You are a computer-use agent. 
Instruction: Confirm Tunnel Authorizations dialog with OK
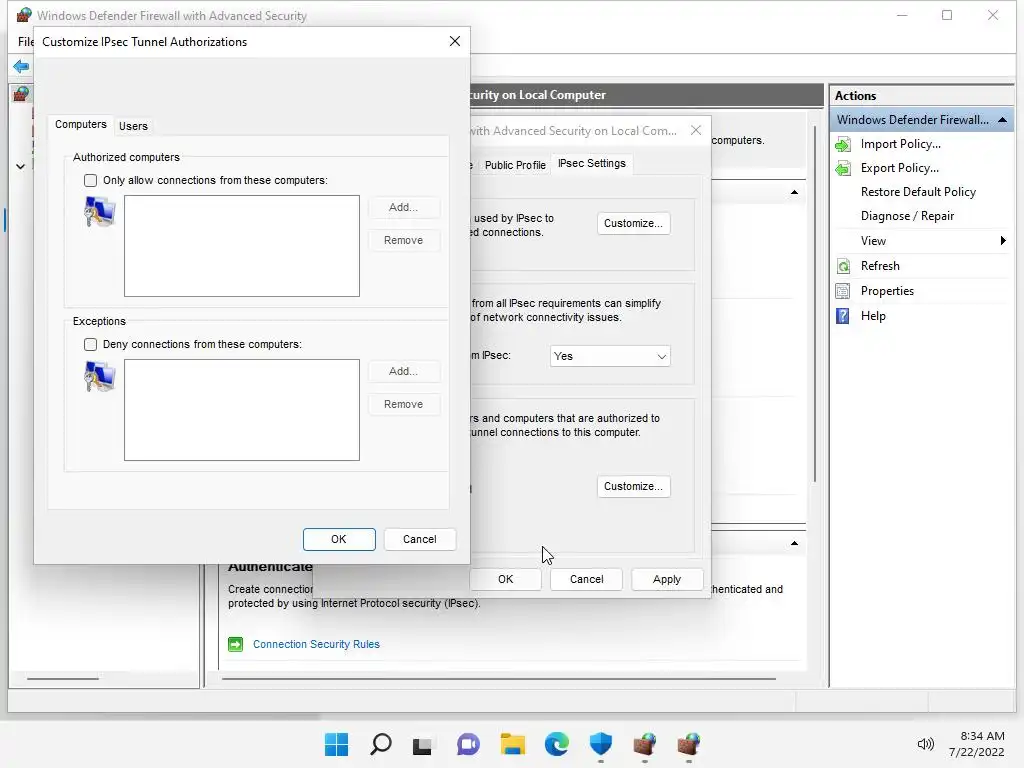[339, 539]
